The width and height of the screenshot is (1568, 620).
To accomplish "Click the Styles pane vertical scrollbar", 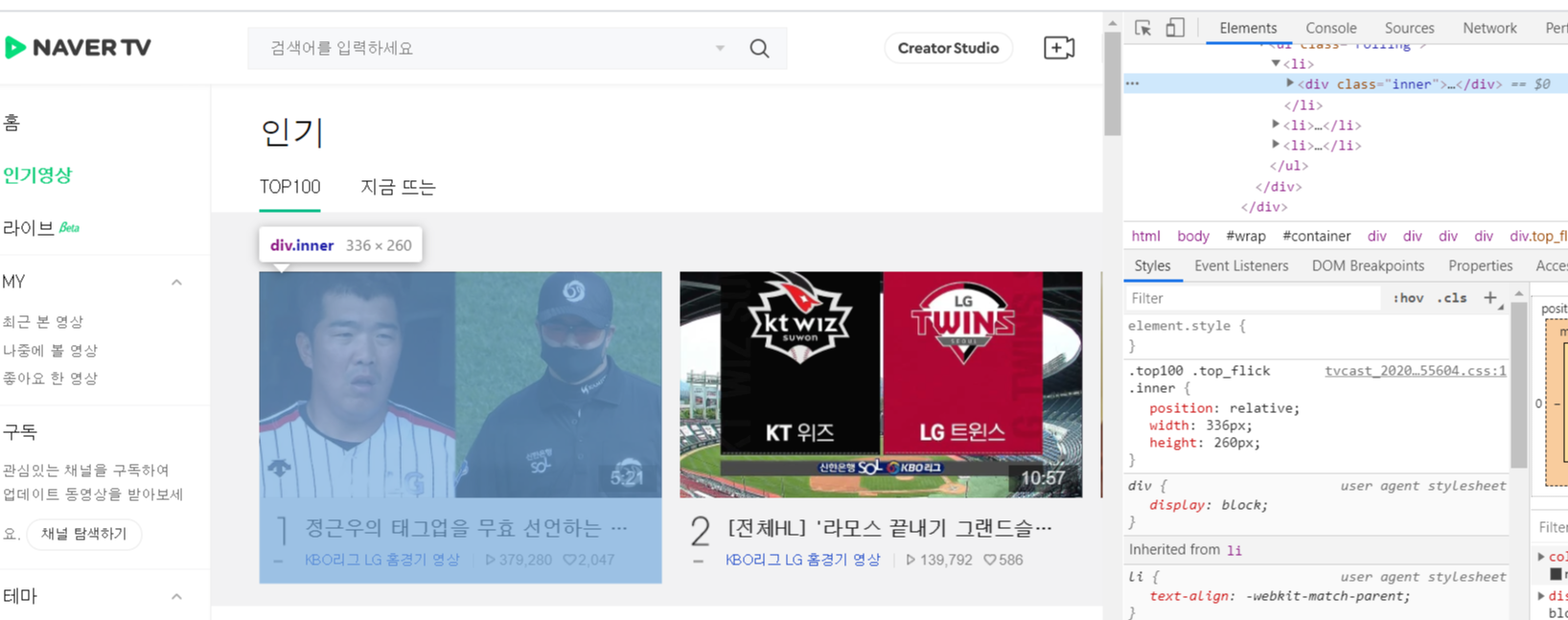I will pos(1518,385).
